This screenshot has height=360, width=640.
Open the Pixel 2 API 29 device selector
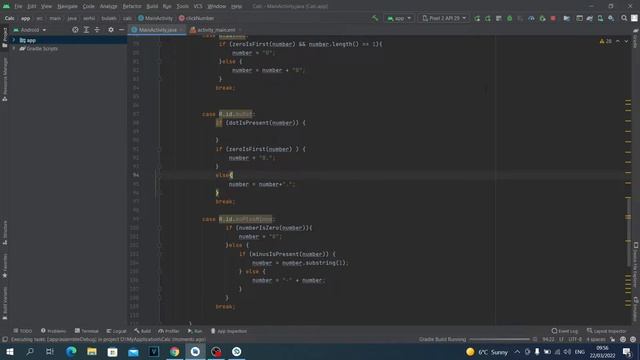[444, 18]
